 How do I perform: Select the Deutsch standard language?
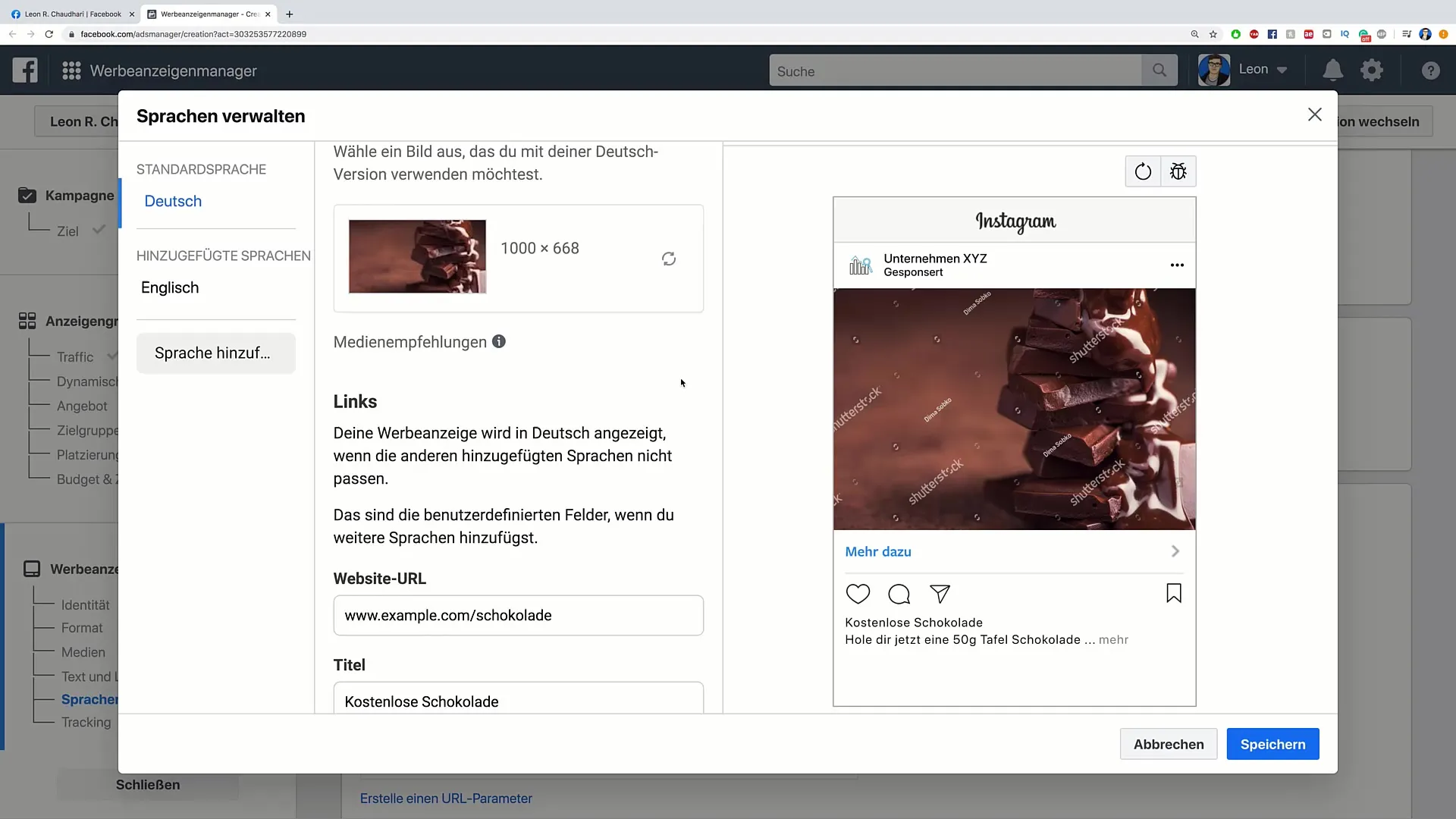(173, 201)
